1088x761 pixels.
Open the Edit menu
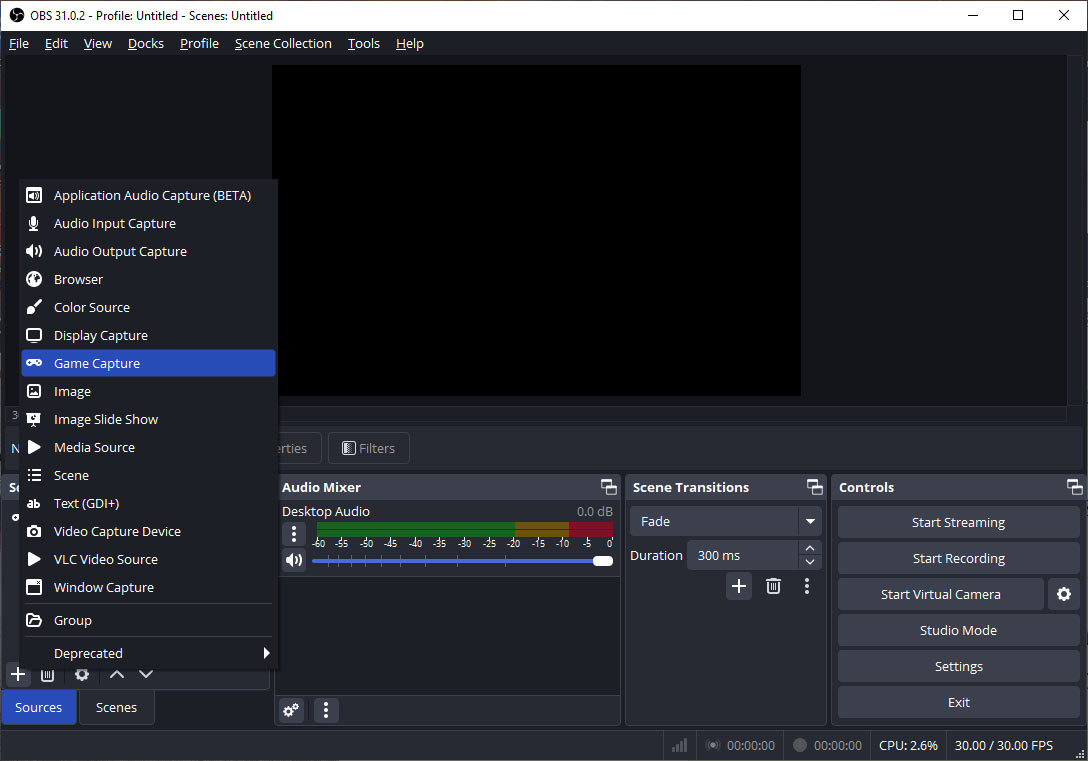click(56, 44)
